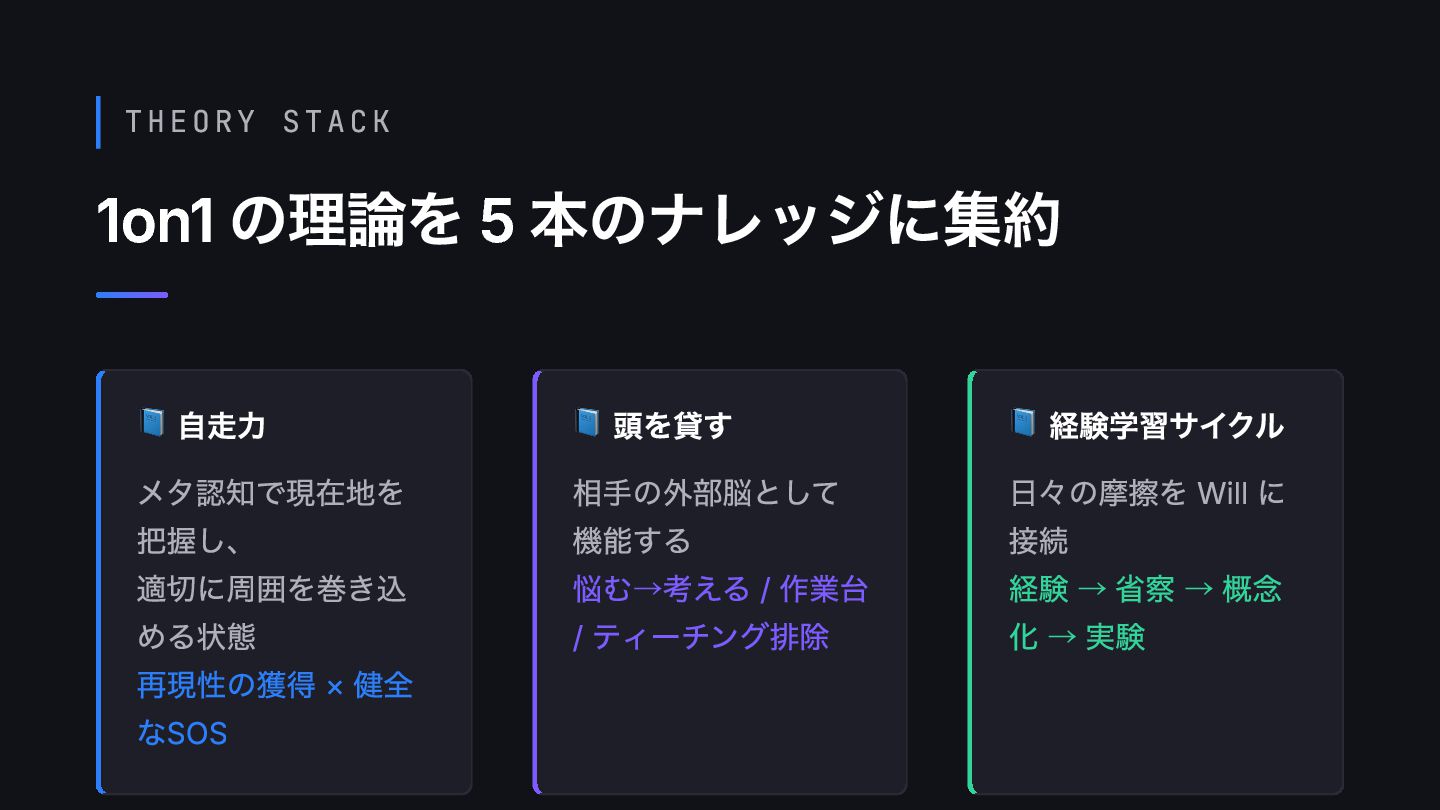Click the slide title 1on1の理論を5本のナレッジに集約

click(x=578, y=221)
